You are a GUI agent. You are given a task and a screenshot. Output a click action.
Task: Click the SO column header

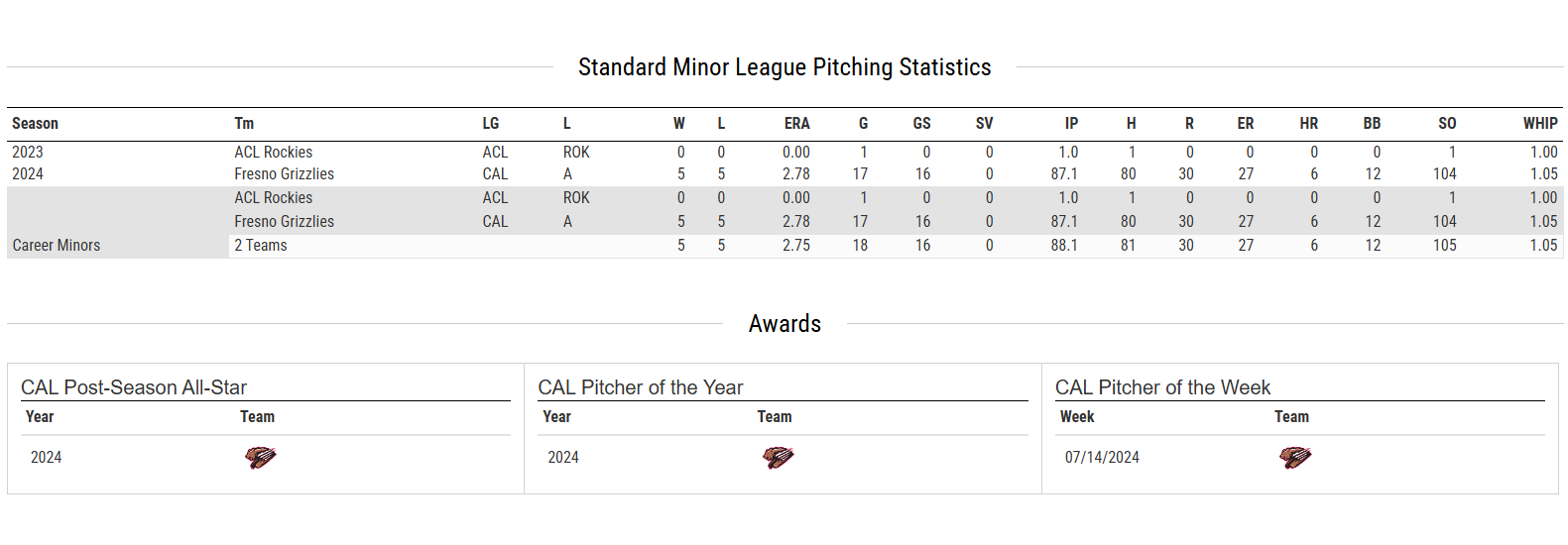tap(1447, 124)
